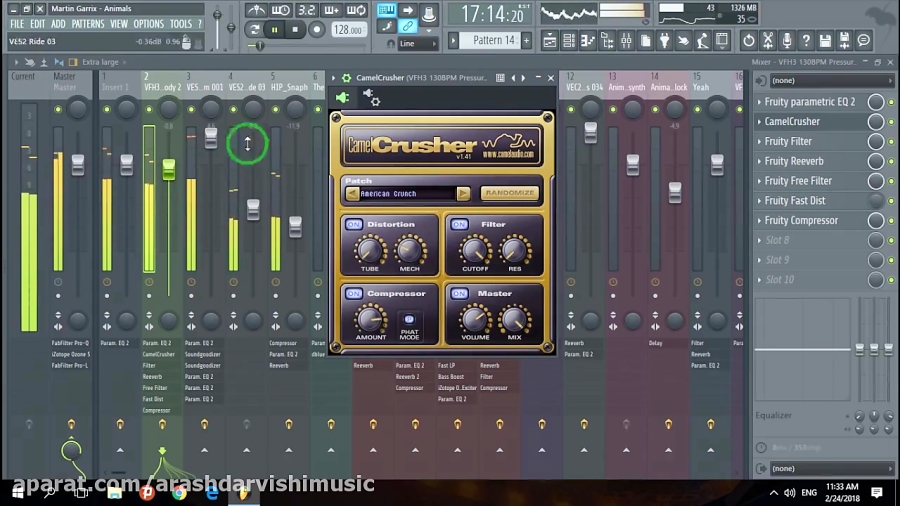Open the plugin picker plug icon

point(664,41)
